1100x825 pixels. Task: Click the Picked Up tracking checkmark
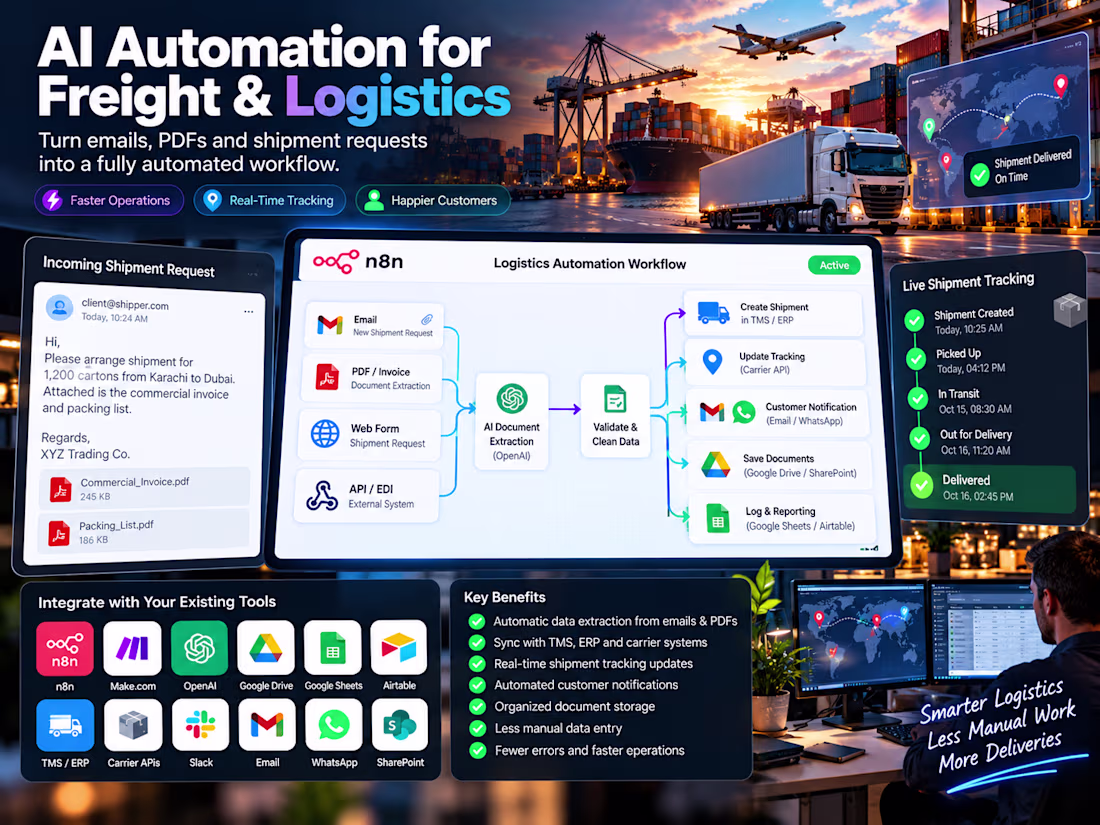click(x=915, y=359)
